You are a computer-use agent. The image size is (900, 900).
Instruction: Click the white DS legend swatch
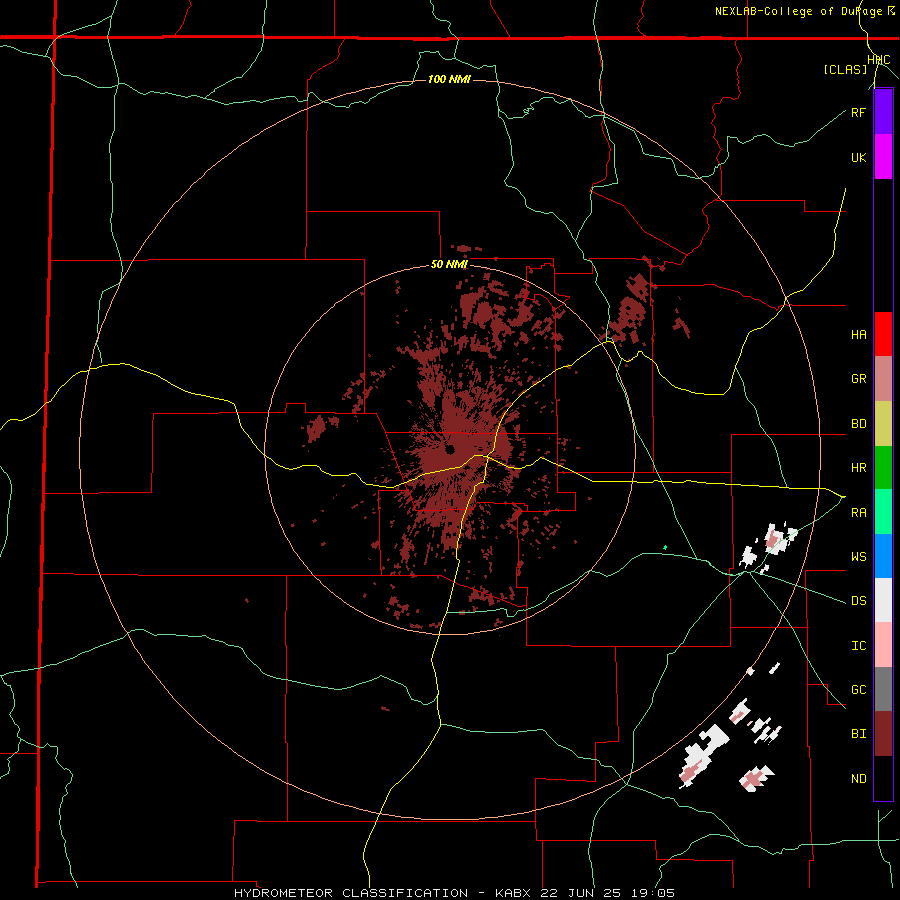(883, 600)
